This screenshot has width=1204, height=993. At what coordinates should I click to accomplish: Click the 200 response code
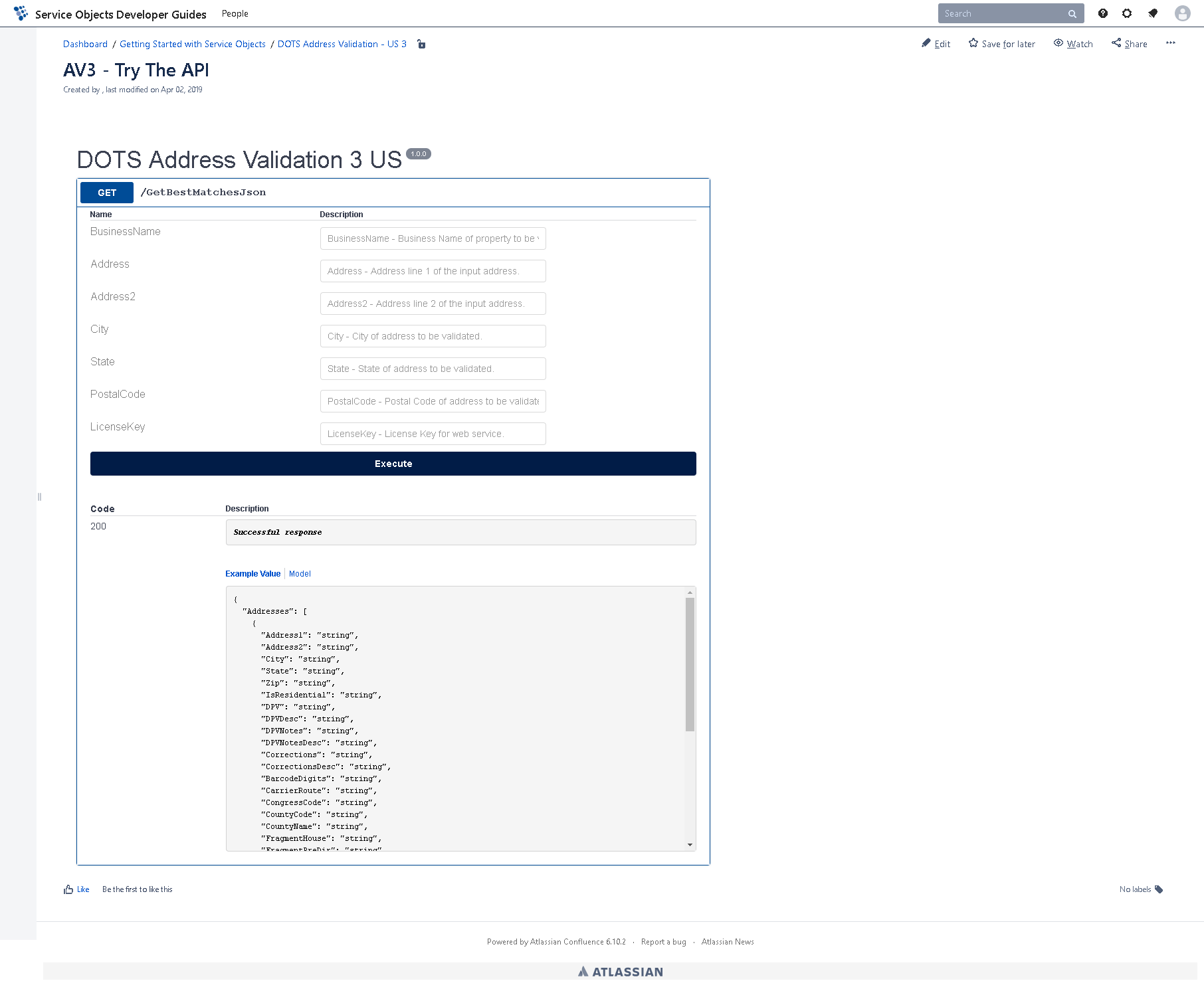98,526
